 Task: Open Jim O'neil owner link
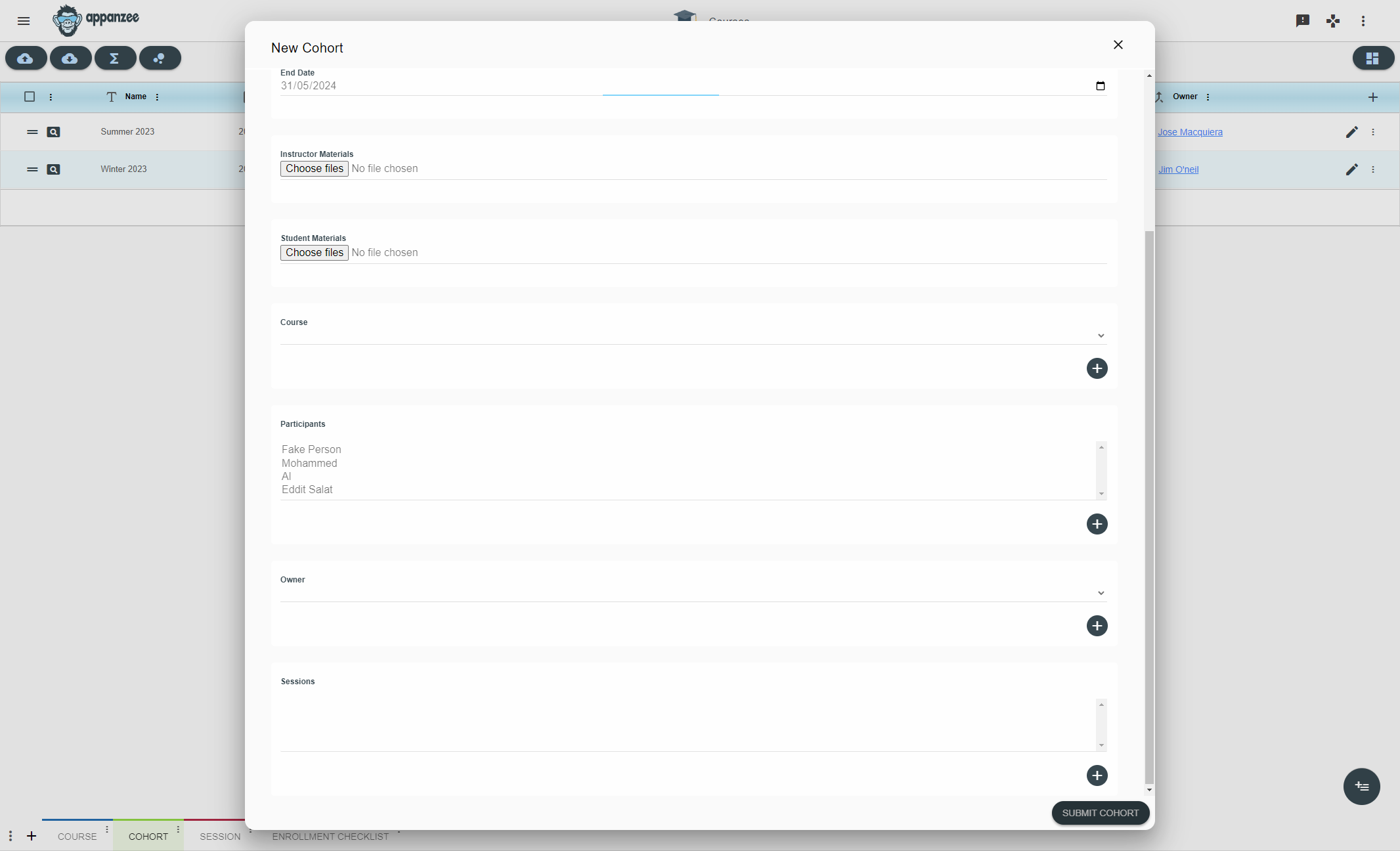tap(1178, 169)
